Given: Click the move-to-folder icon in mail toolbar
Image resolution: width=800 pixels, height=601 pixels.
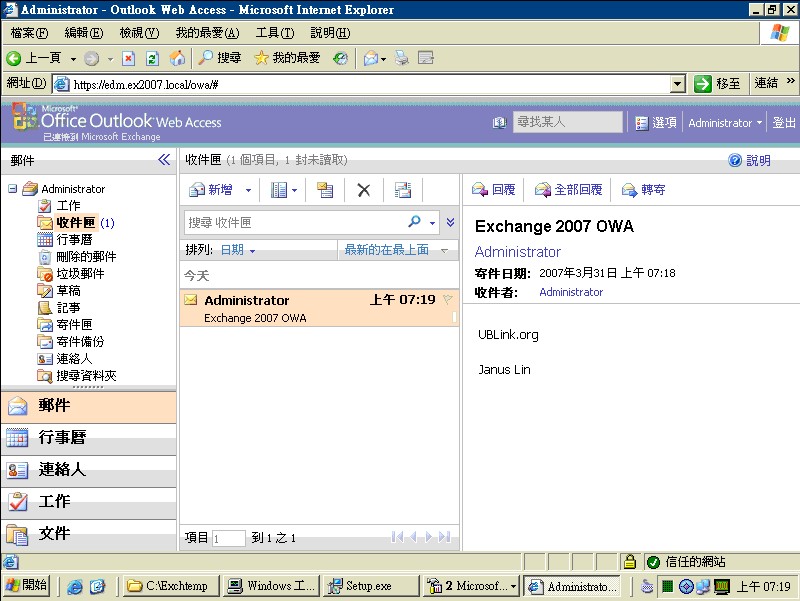Looking at the screenshot, I should click(325, 190).
